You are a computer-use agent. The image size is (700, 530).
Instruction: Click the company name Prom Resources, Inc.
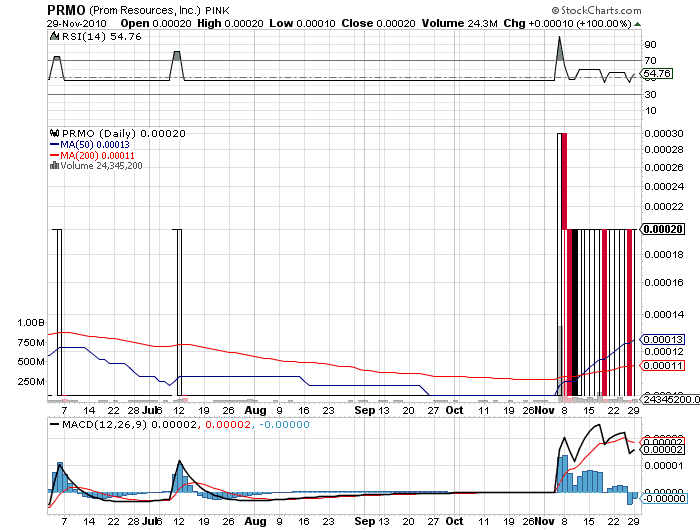click(x=146, y=10)
